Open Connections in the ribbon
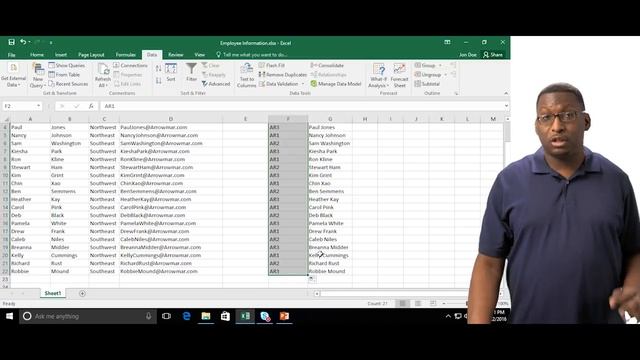Image resolution: width=640 pixels, height=360 pixels. click(x=130, y=65)
